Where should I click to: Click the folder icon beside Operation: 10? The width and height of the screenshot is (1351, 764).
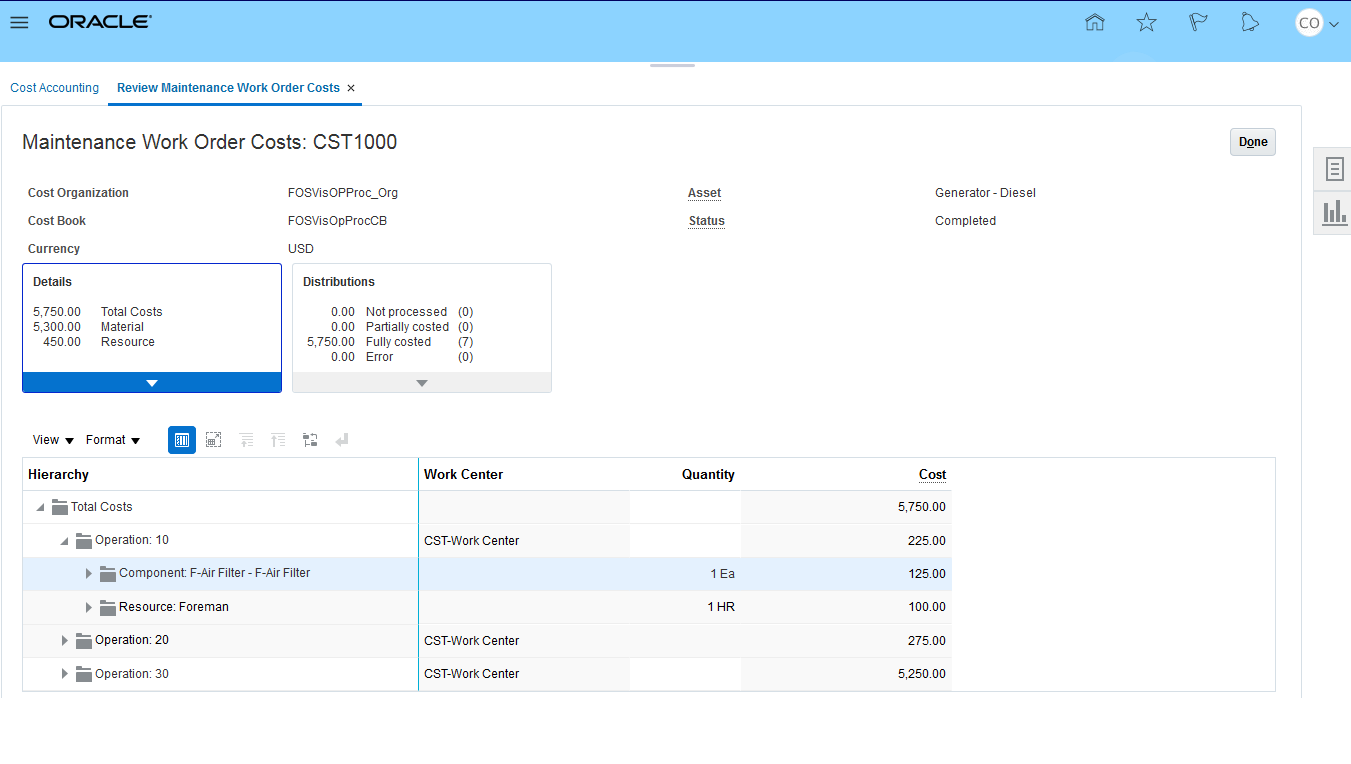click(x=84, y=540)
